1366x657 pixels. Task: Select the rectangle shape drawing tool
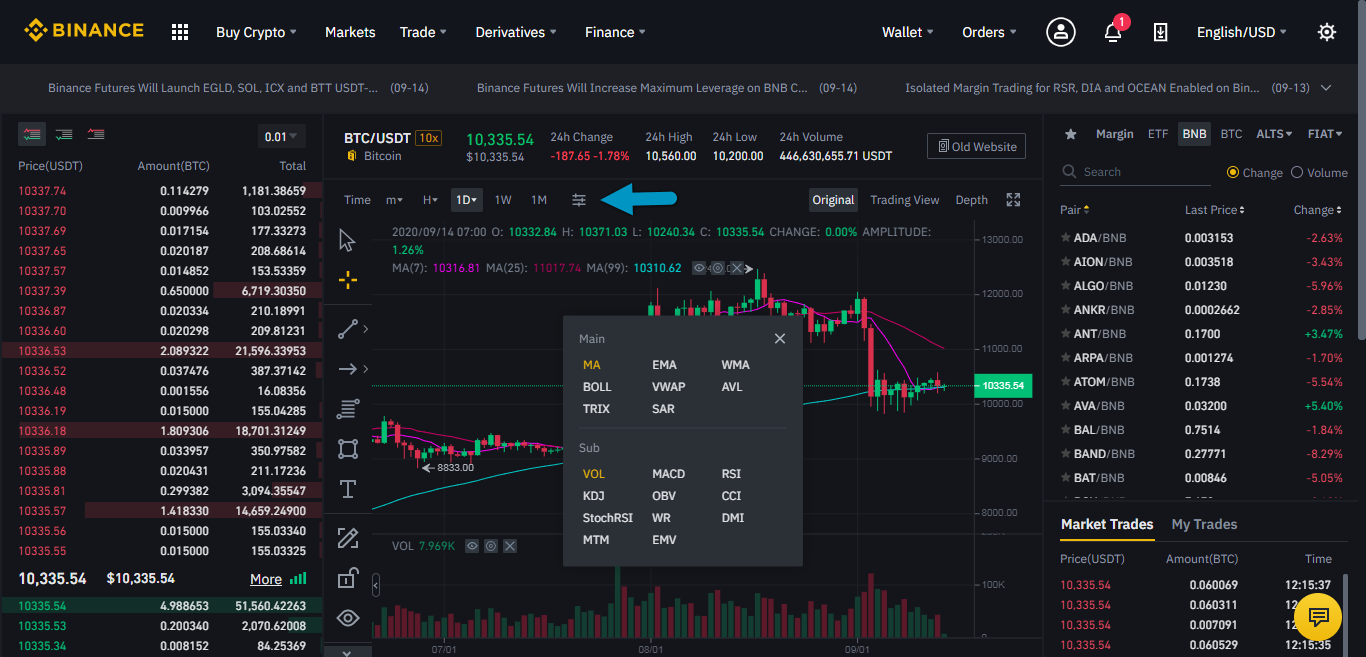click(x=348, y=449)
